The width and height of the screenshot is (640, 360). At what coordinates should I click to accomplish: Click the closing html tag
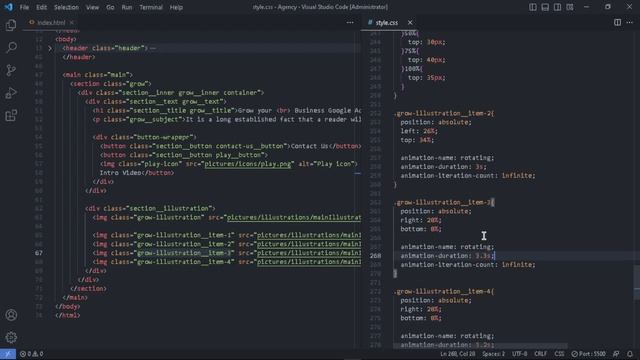point(68,316)
